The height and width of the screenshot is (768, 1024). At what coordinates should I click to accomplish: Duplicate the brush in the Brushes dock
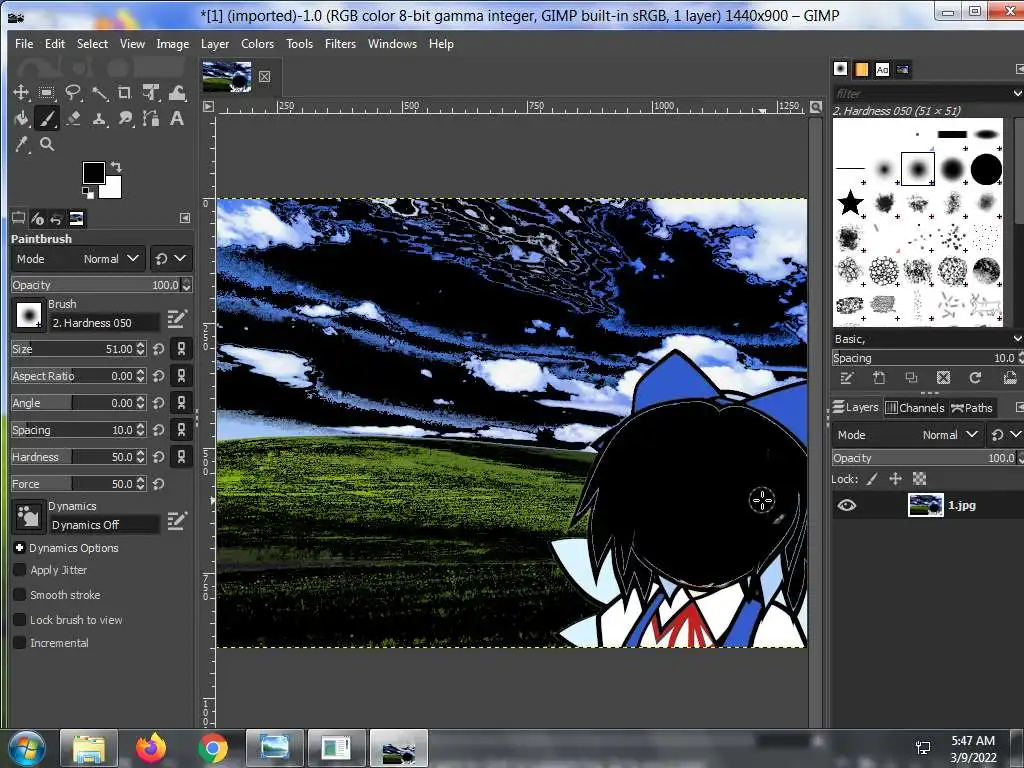911,377
